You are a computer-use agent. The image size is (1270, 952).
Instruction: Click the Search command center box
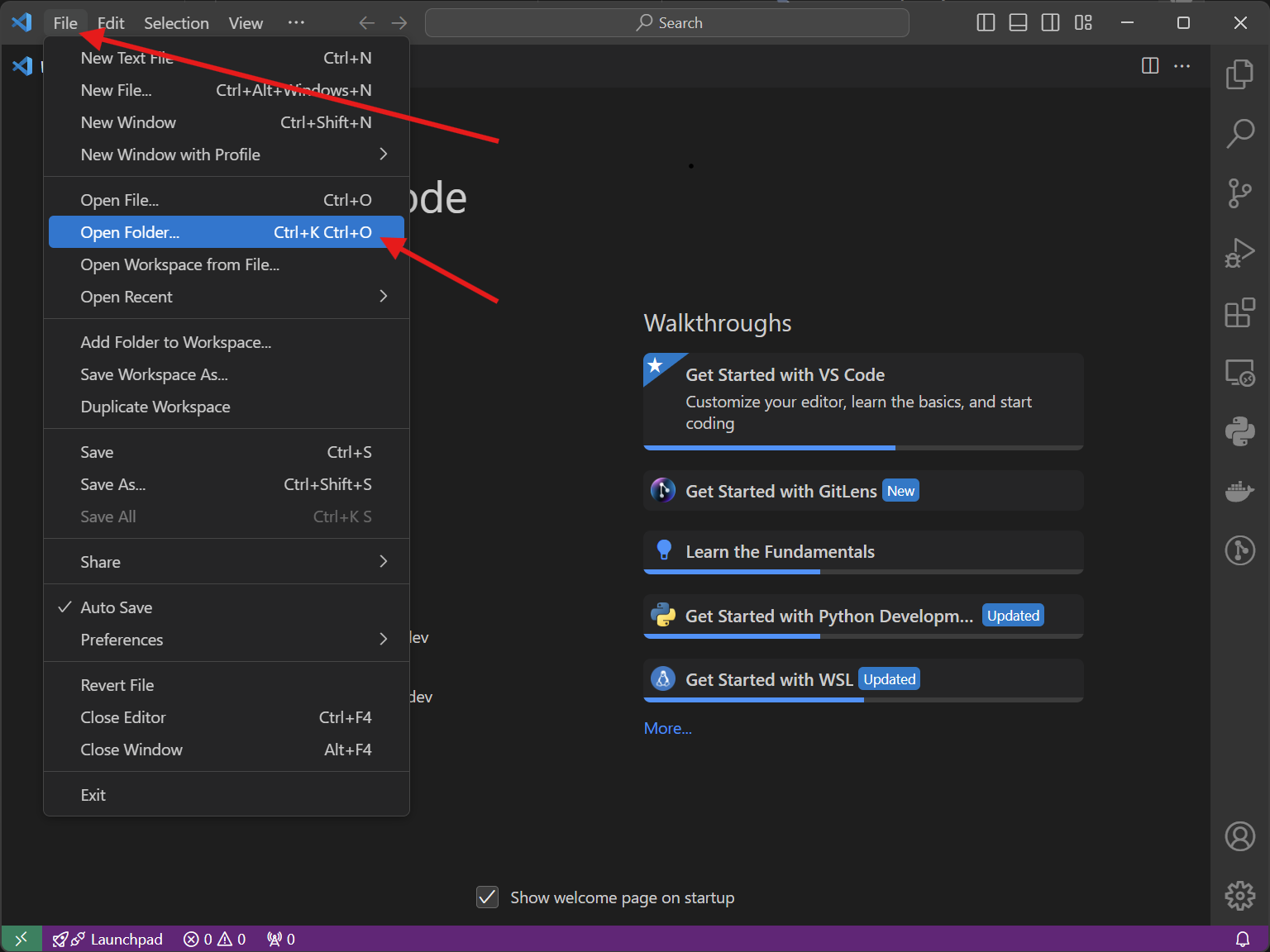tap(667, 23)
